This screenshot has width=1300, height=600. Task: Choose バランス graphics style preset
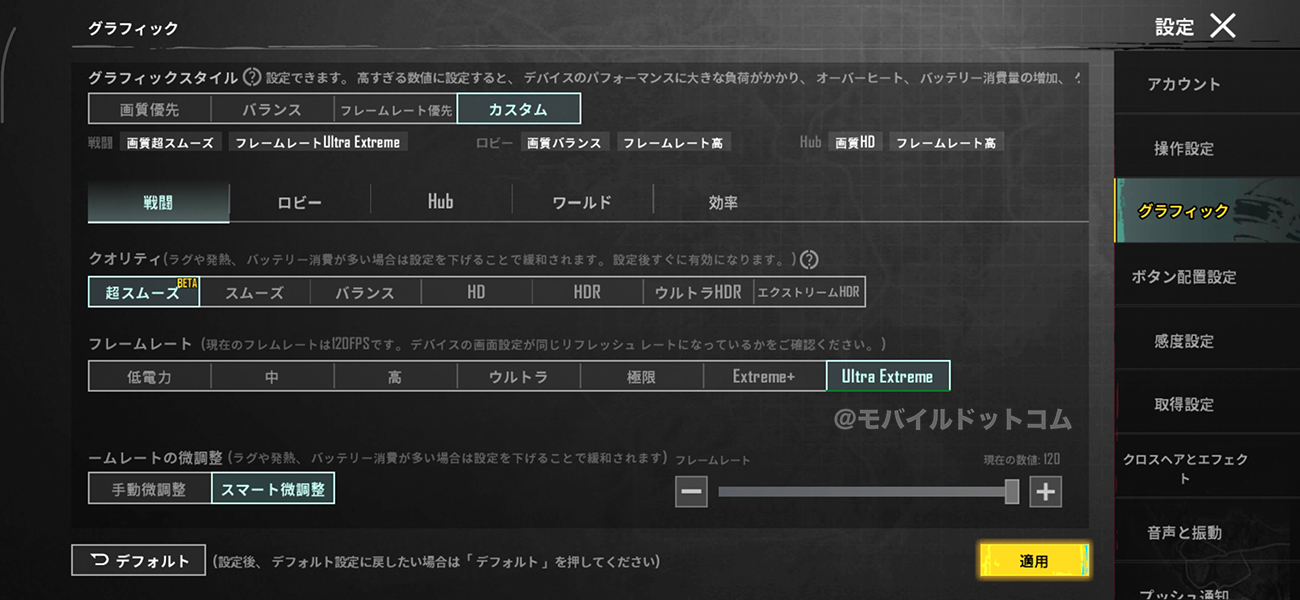pos(272,109)
